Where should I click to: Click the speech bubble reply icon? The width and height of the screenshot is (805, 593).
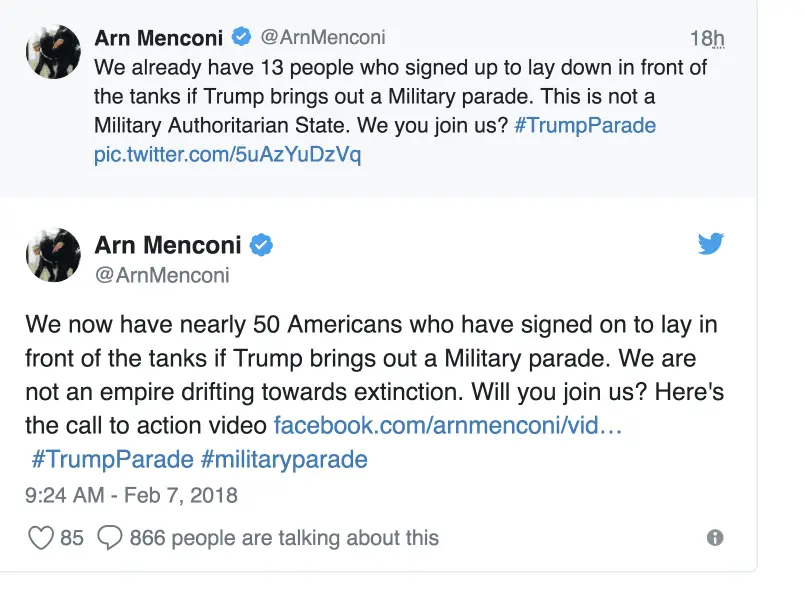coord(109,538)
